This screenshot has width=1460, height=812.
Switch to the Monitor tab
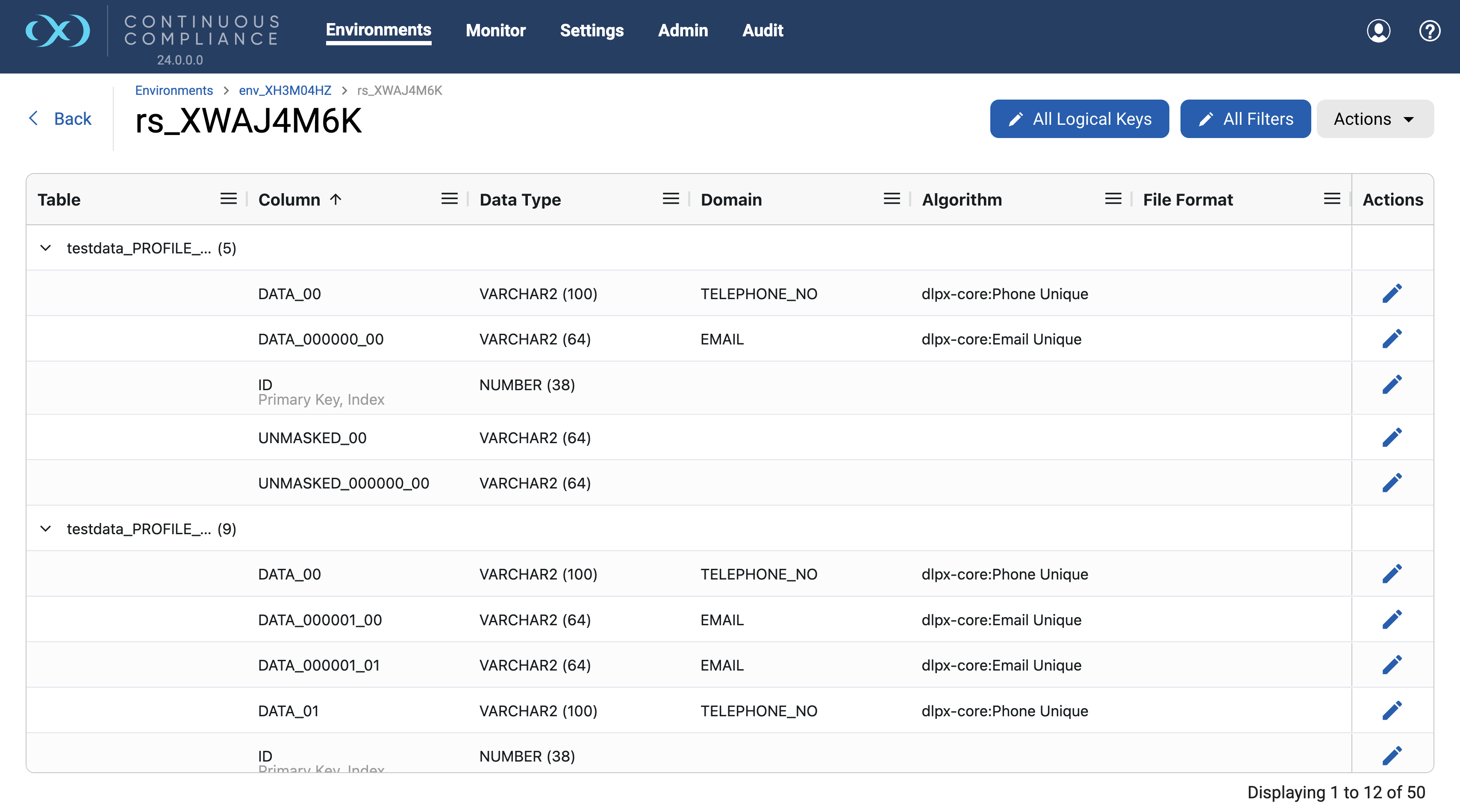pos(495,31)
